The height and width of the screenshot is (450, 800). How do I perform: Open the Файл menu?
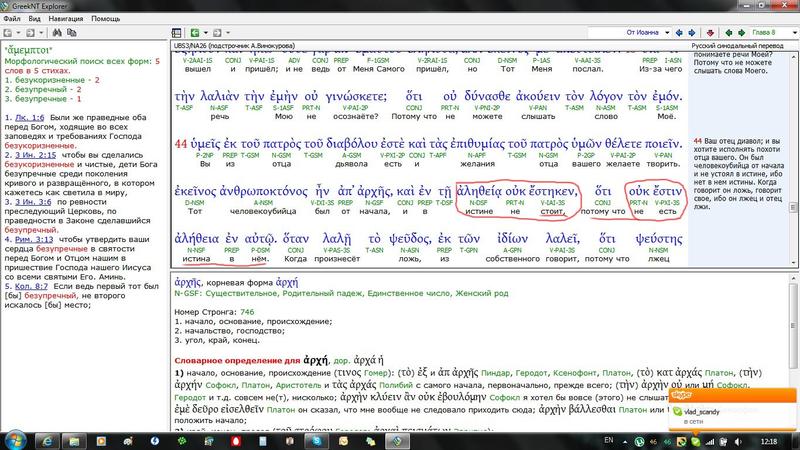[13, 18]
